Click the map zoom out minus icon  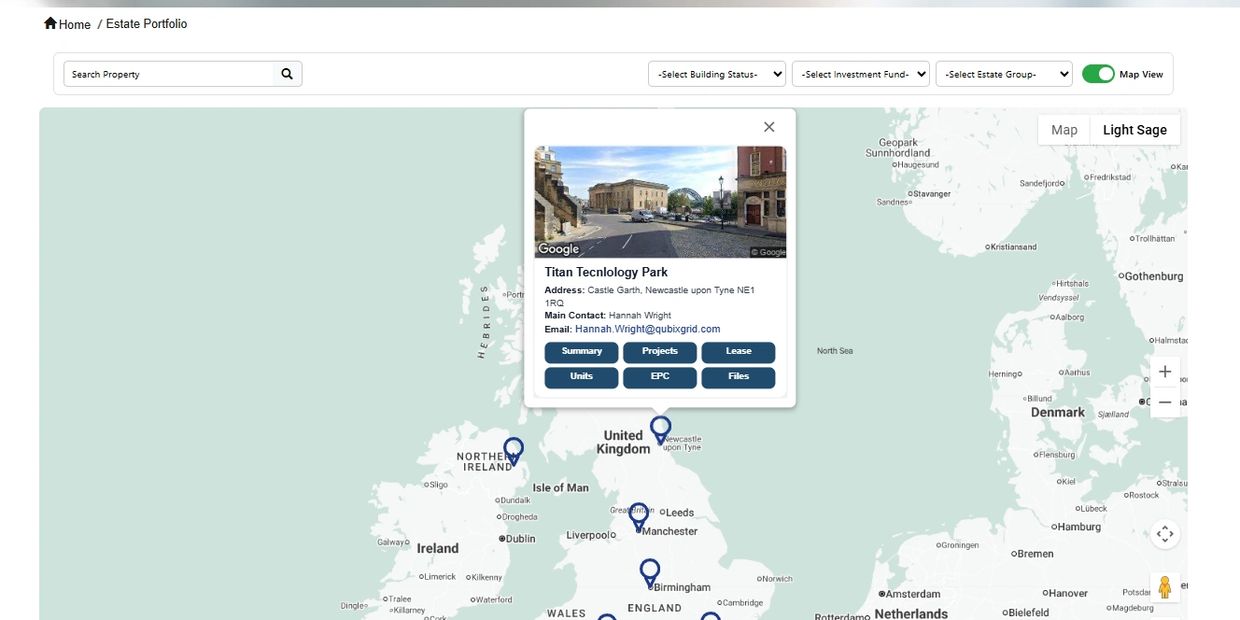pyautogui.click(x=1165, y=402)
